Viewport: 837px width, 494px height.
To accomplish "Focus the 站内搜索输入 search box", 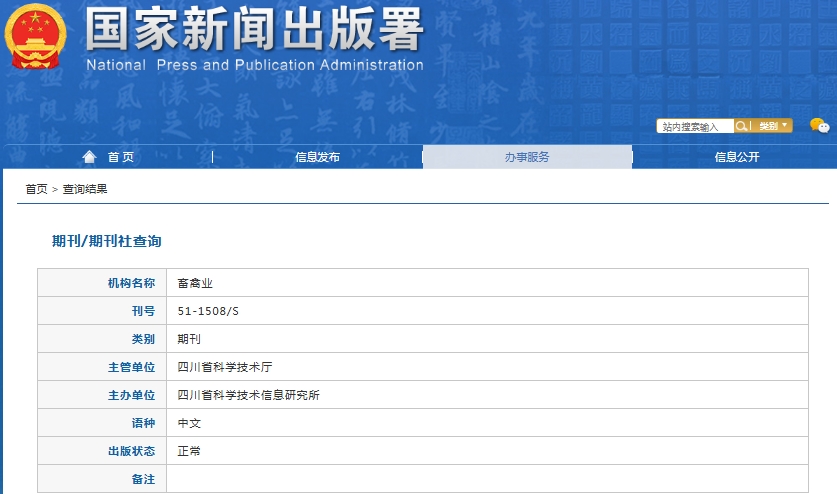I will (x=695, y=127).
